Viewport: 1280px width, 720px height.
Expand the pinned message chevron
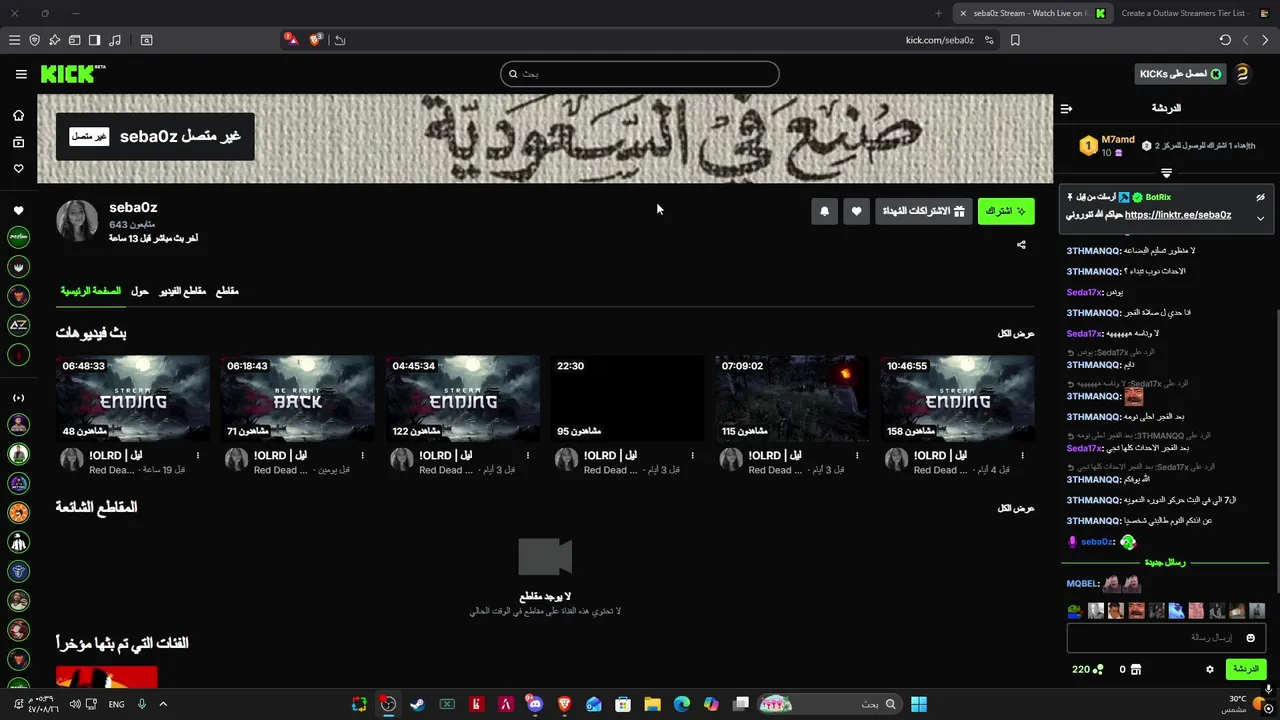[1260, 218]
